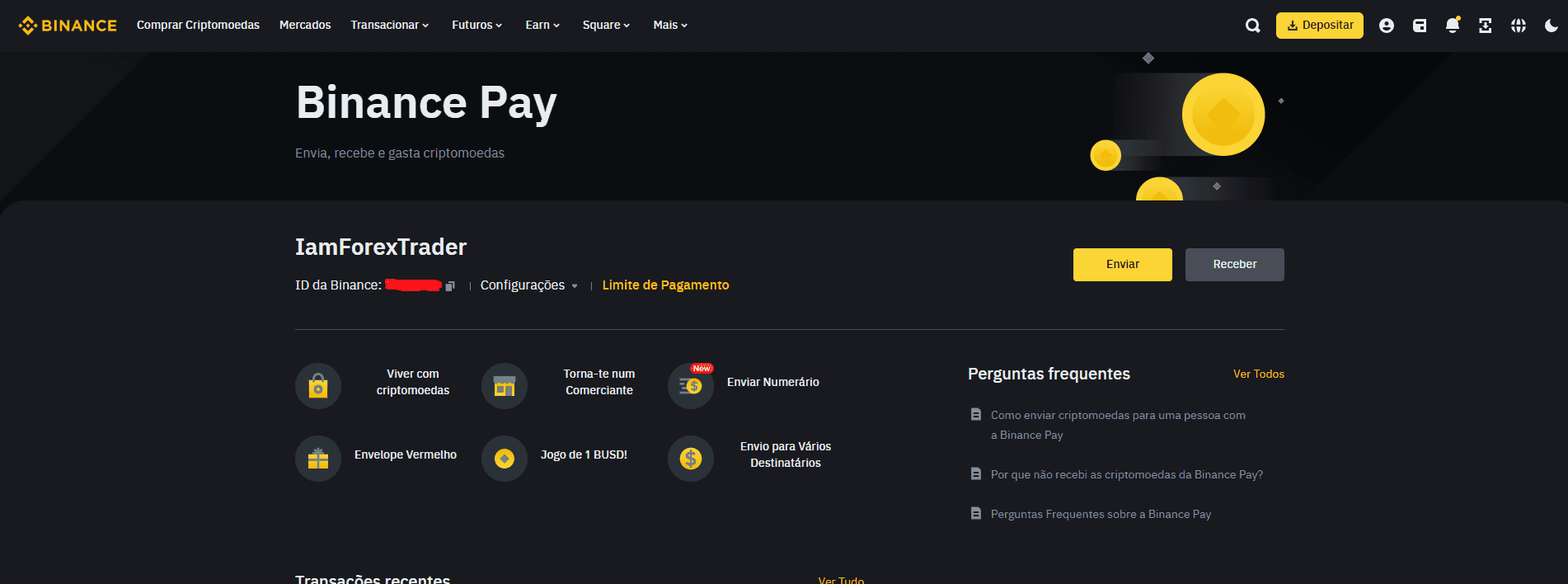The height and width of the screenshot is (584, 1568).
Task: Open the user profile icon
Action: coord(1387,26)
